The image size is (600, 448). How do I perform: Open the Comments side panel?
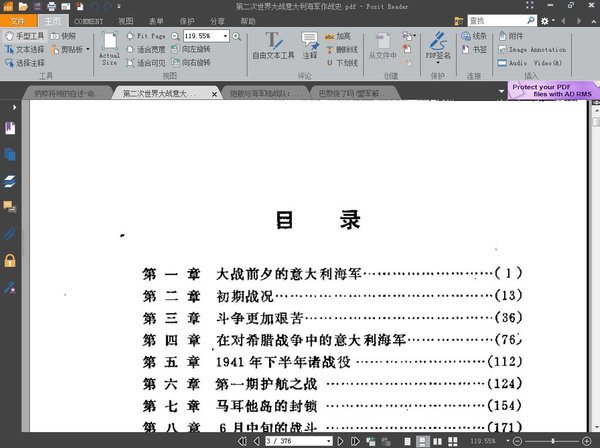10,207
